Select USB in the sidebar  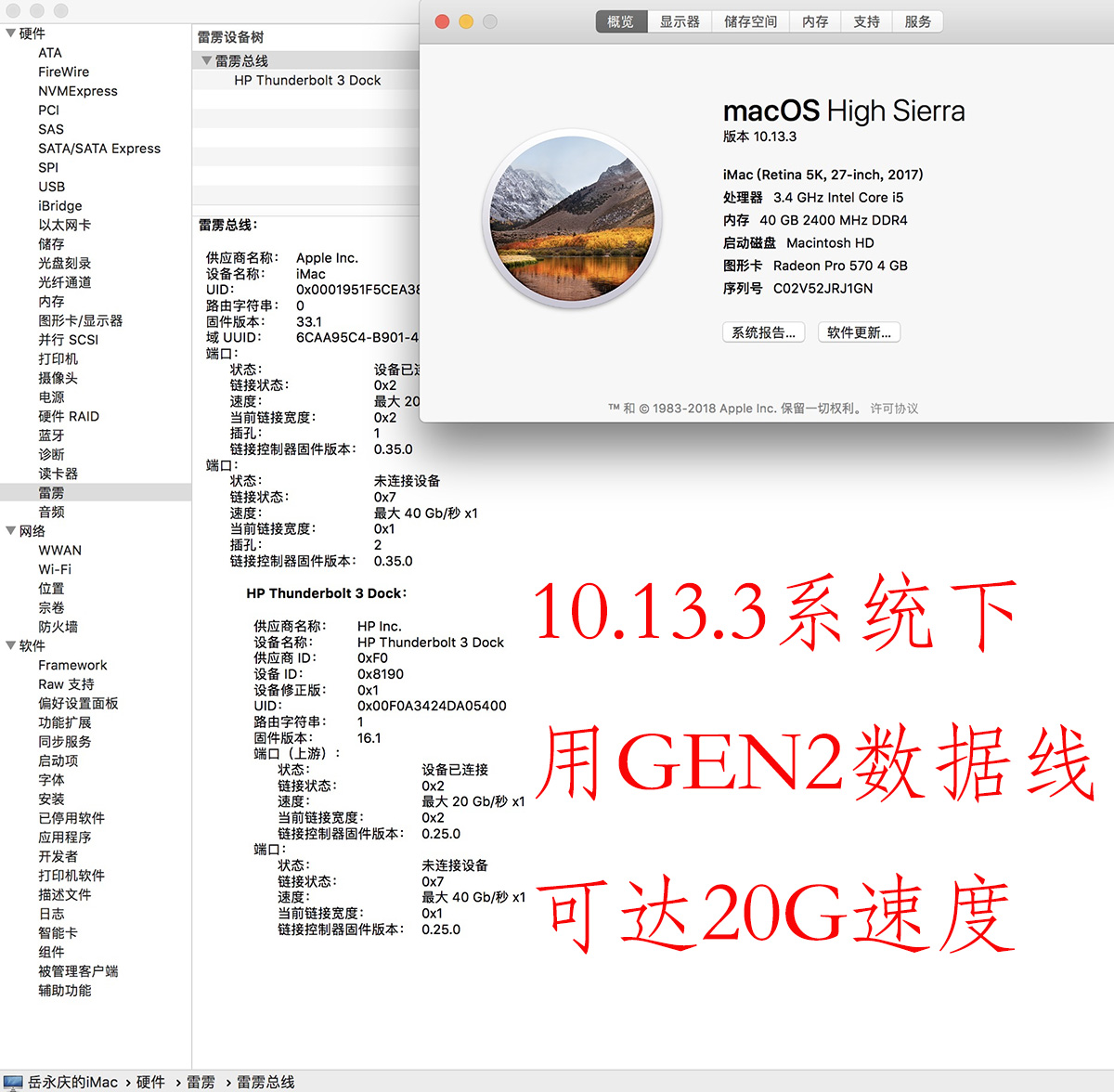click(52, 187)
